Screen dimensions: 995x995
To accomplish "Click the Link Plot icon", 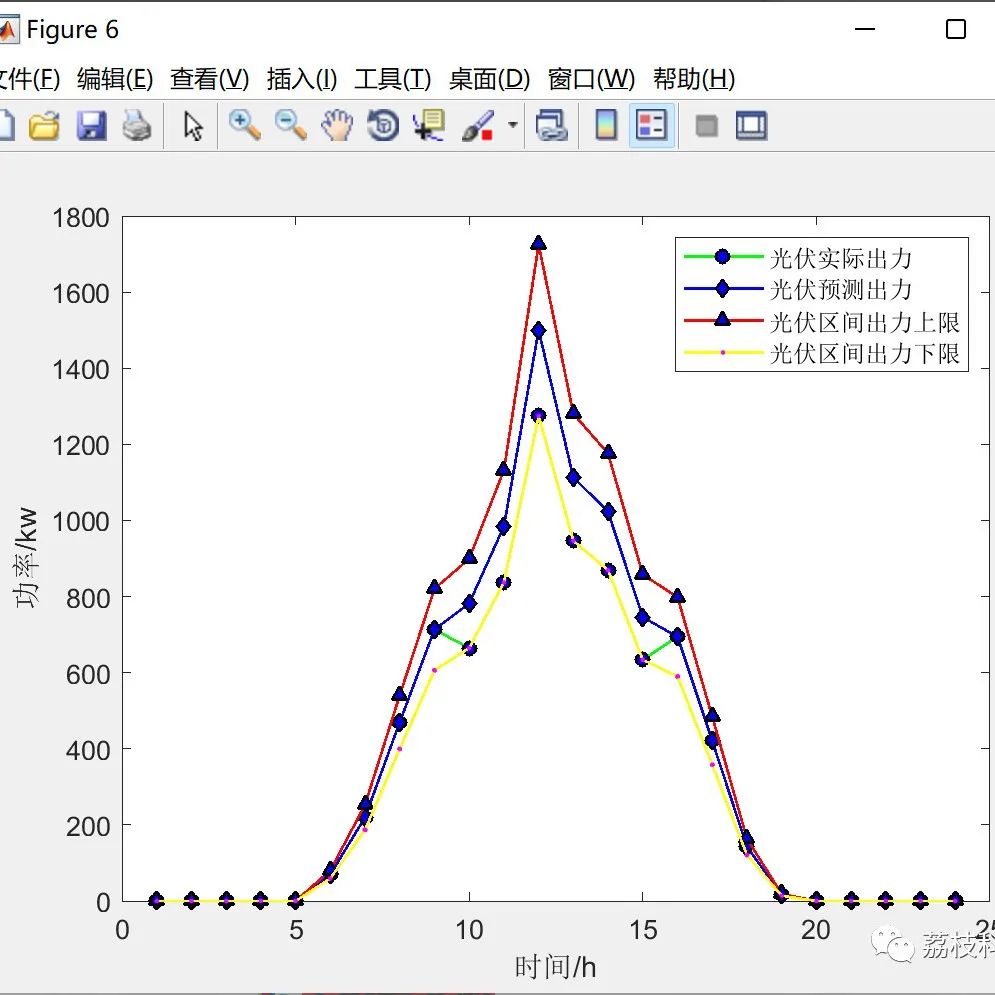I will [x=551, y=125].
